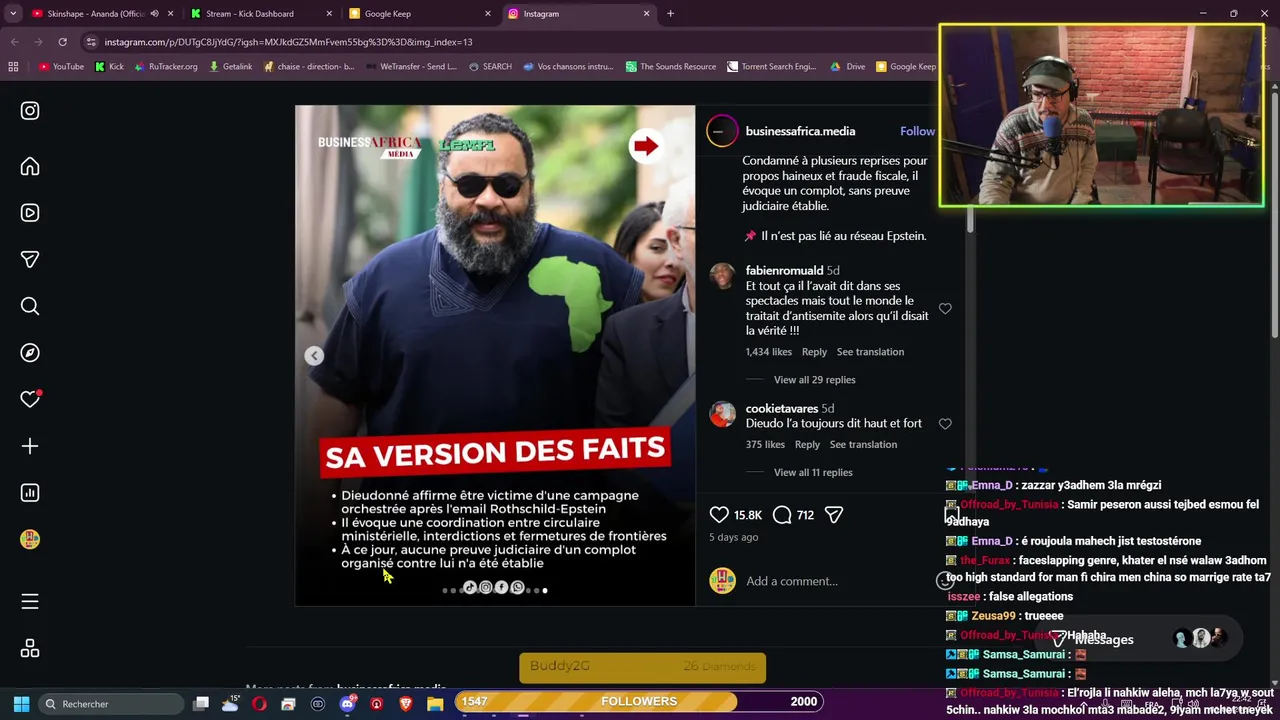Open Windows Start menu
This screenshot has width=1280, height=720.
[x=21, y=704]
